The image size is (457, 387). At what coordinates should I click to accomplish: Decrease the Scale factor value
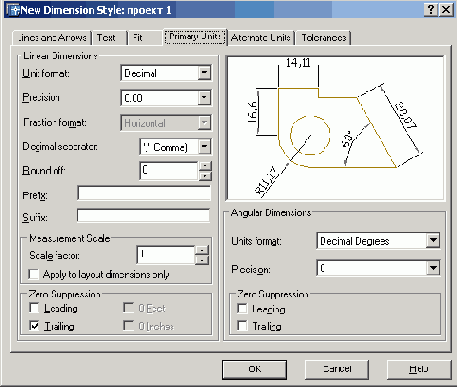point(202,260)
